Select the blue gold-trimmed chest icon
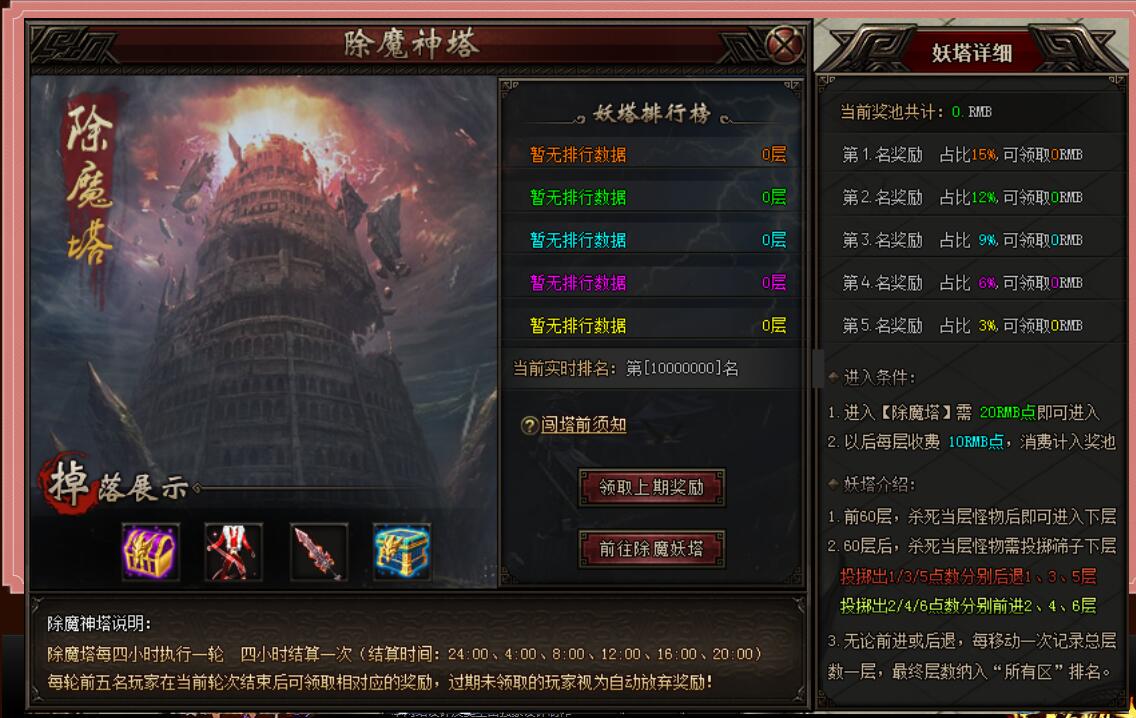Screen dimensions: 1136x718 [x=401, y=552]
